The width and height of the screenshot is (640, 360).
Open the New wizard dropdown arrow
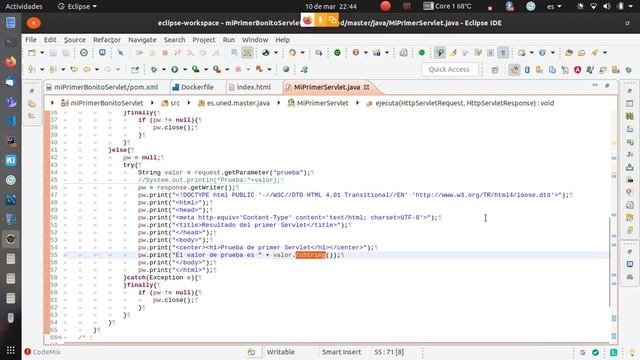click(42, 53)
